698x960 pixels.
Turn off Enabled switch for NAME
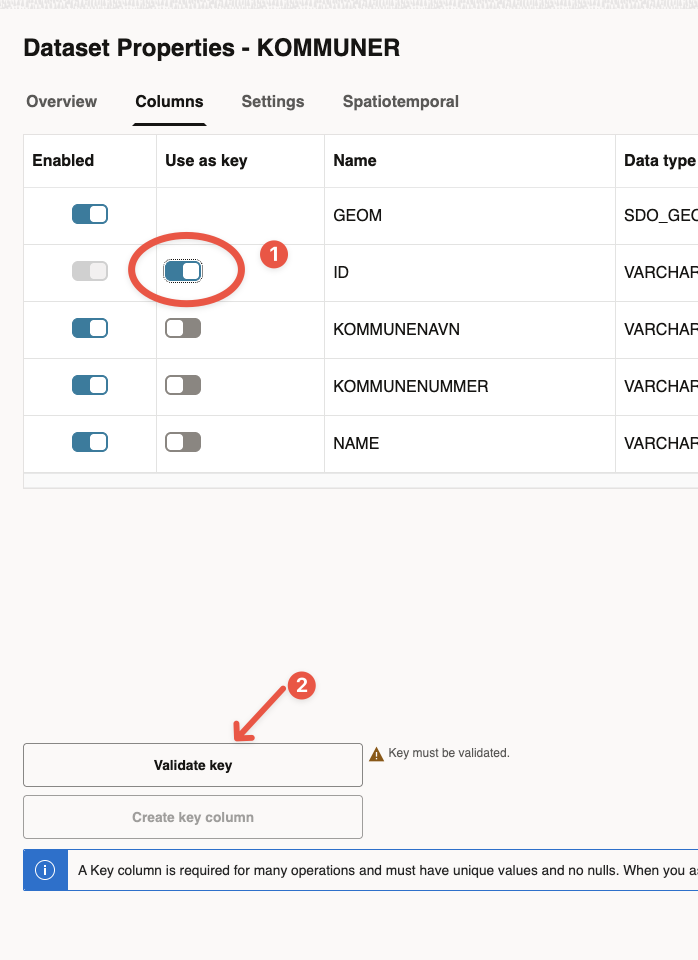(90, 442)
